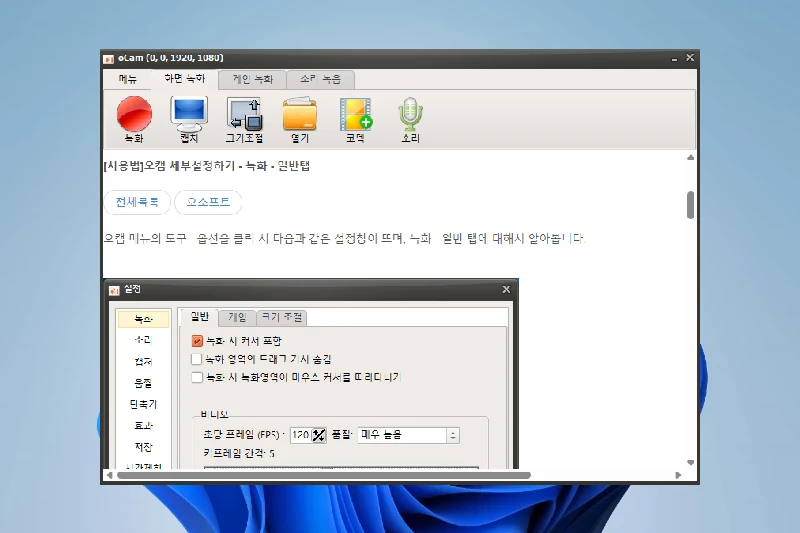Enable recording area following mouse cursor checkbox
Screen dimensions: 800x533
pos(196,377)
